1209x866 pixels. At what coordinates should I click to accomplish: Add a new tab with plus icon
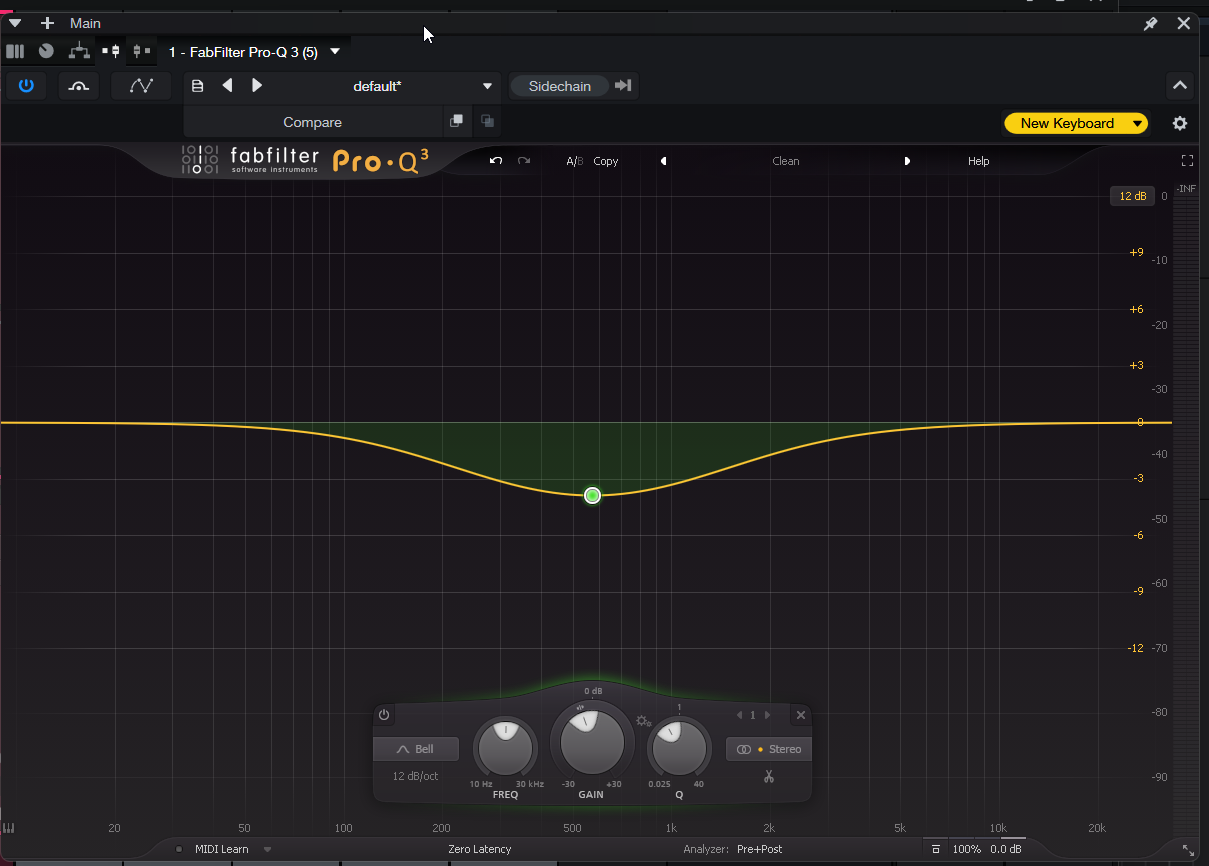click(47, 23)
